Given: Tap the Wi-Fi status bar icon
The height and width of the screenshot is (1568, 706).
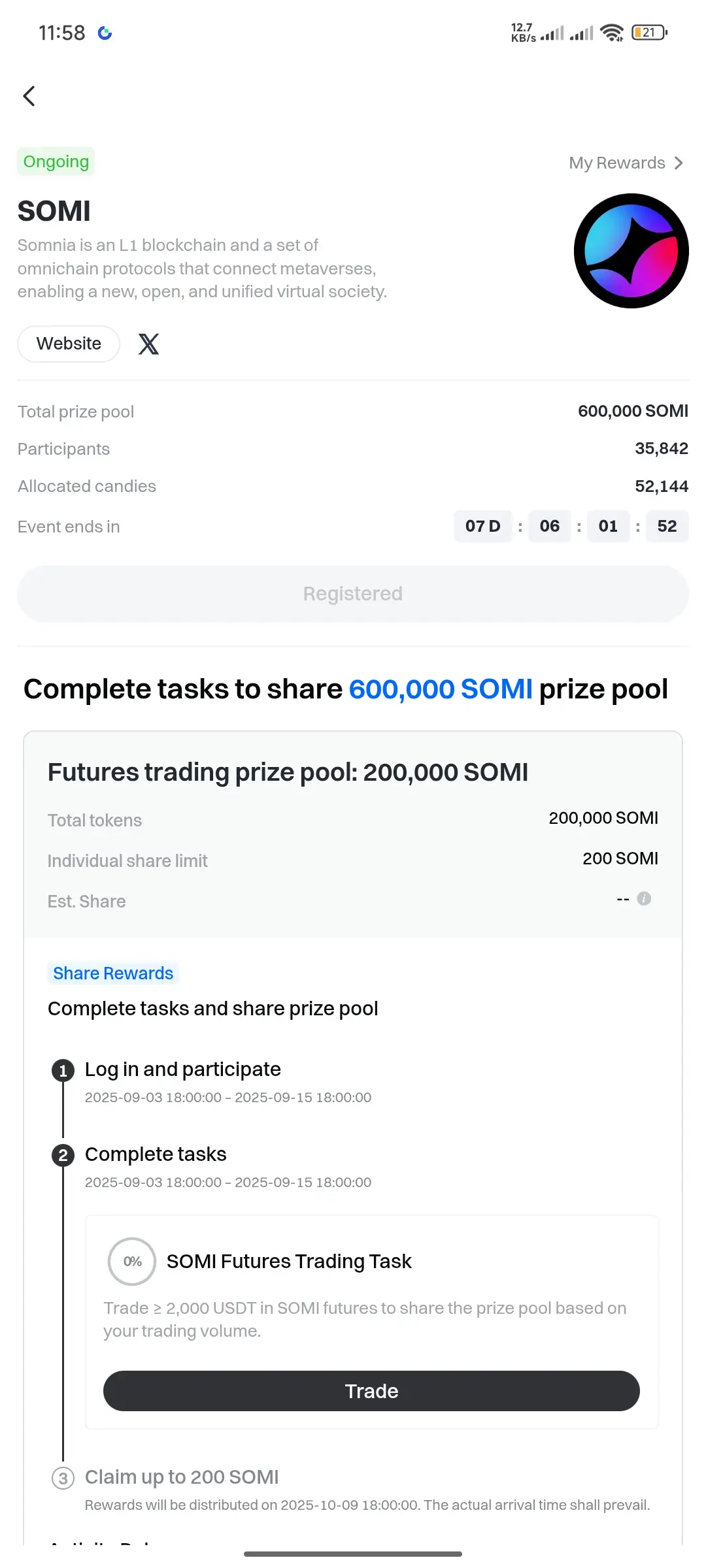Looking at the screenshot, I should [612, 32].
